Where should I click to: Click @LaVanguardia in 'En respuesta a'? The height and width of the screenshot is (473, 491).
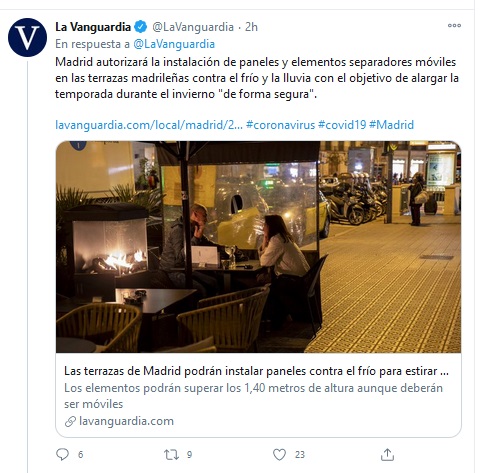[x=174, y=44]
